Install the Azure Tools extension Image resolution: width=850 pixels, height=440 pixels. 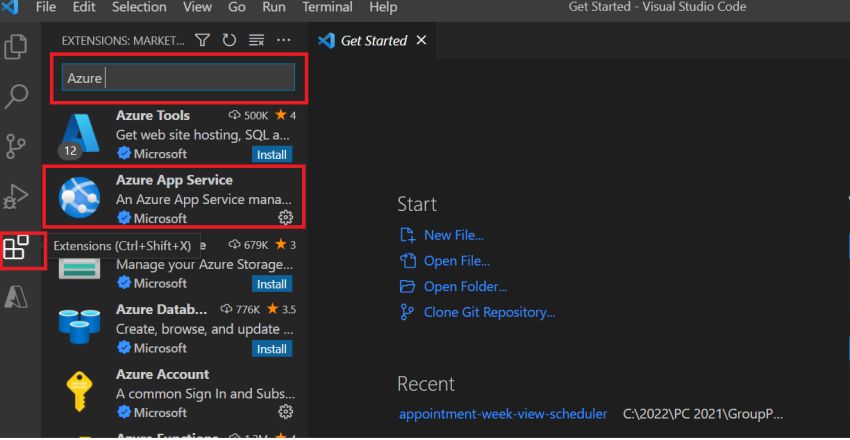[272, 154]
